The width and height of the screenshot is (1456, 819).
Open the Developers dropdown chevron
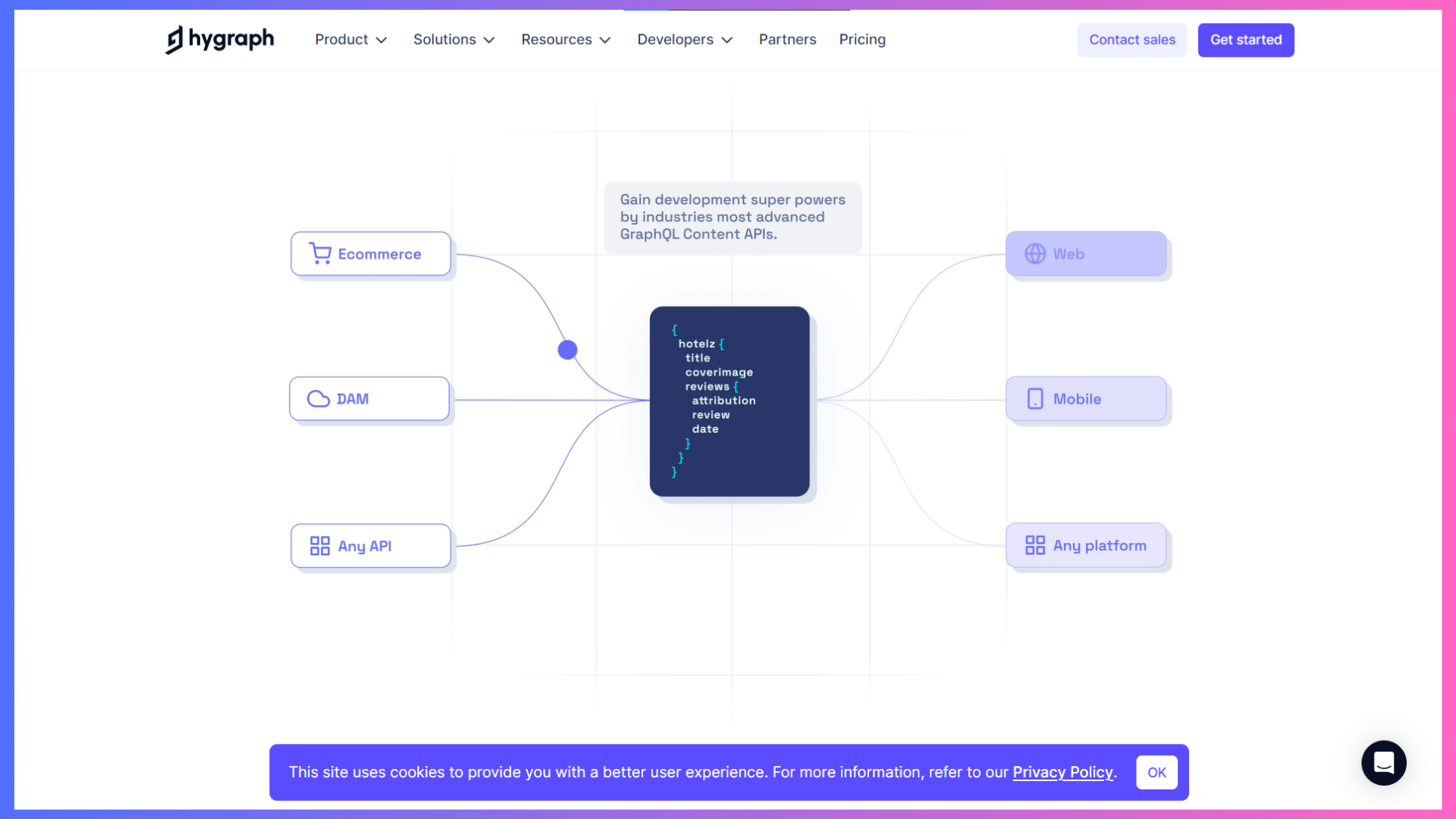click(727, 40)
